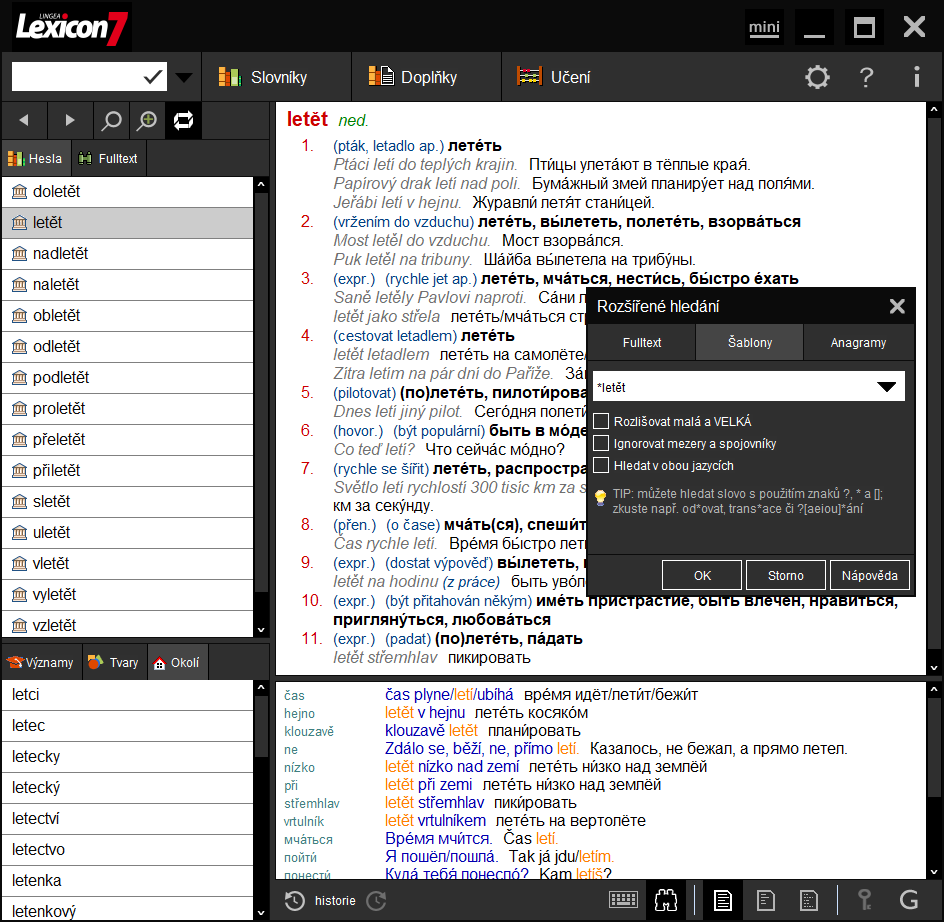
Task: Toggle the swap language direction icon
Action: point(183,120)
